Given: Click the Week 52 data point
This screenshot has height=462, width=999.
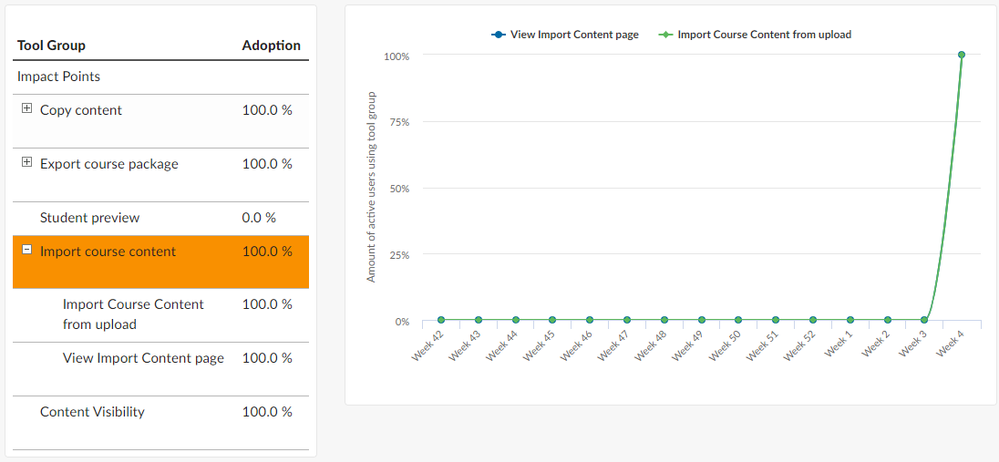Looking at the screenshot, I should [813, 320].
